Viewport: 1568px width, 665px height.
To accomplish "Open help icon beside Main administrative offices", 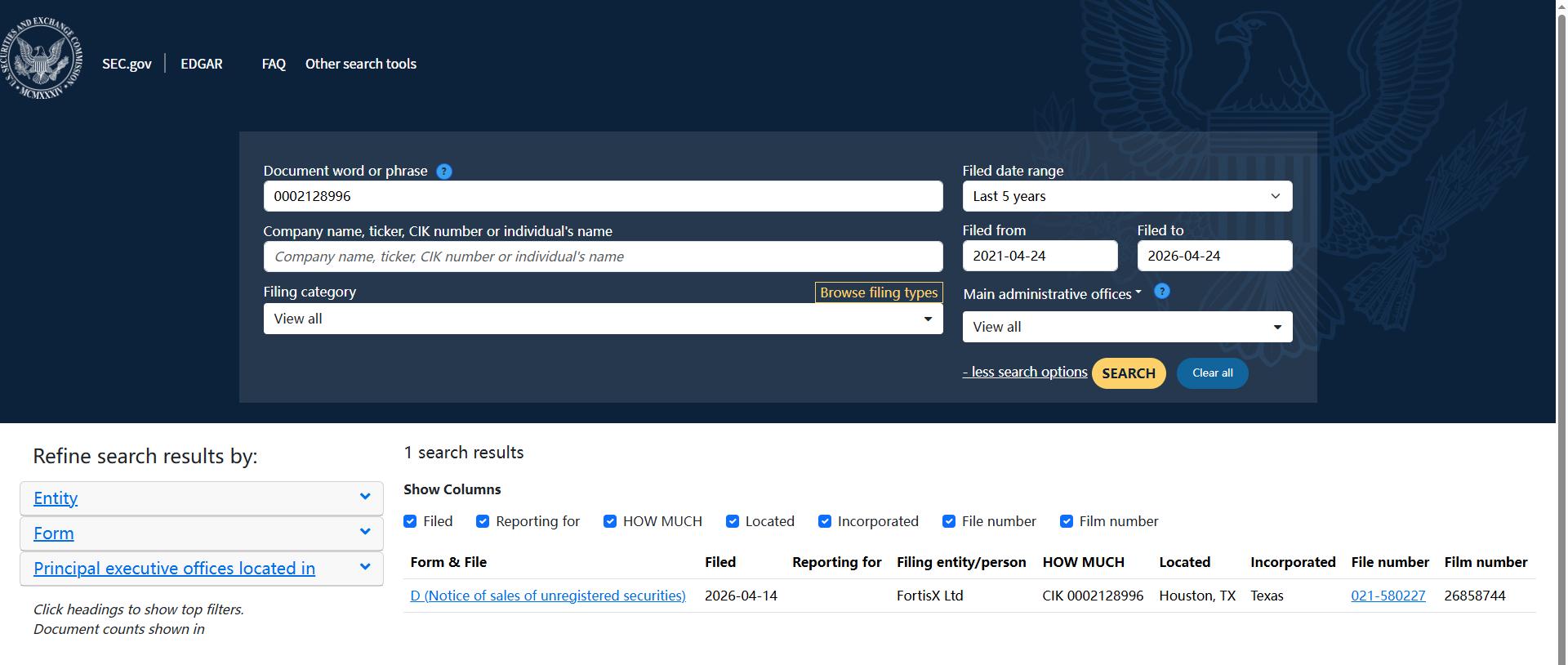I will pos(1162,291).
